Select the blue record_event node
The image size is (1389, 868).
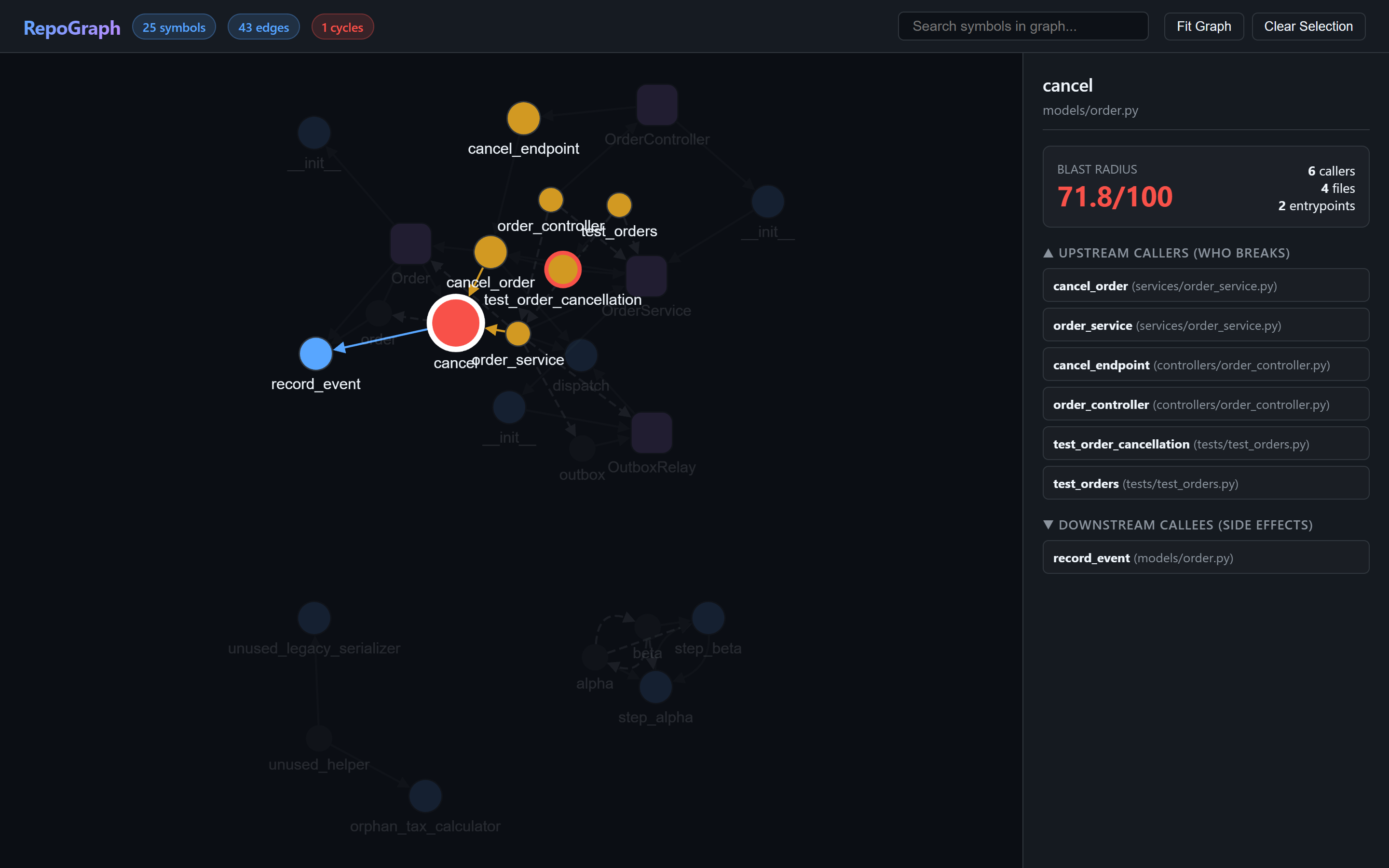pyautogui.click(x=316, y=353)
